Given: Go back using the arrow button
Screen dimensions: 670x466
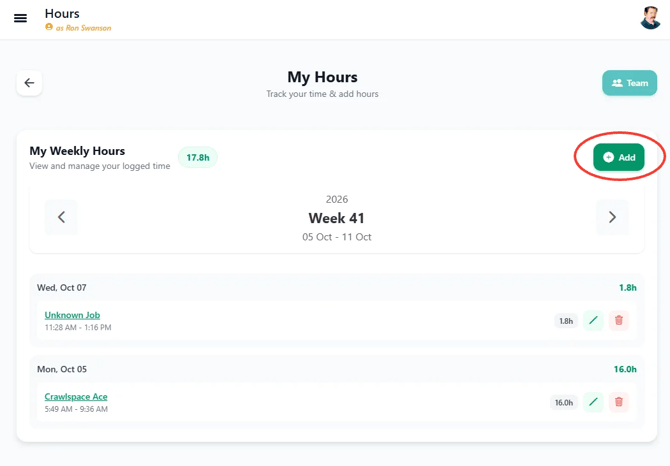Looking at the screenshot, I should [29, 83].
